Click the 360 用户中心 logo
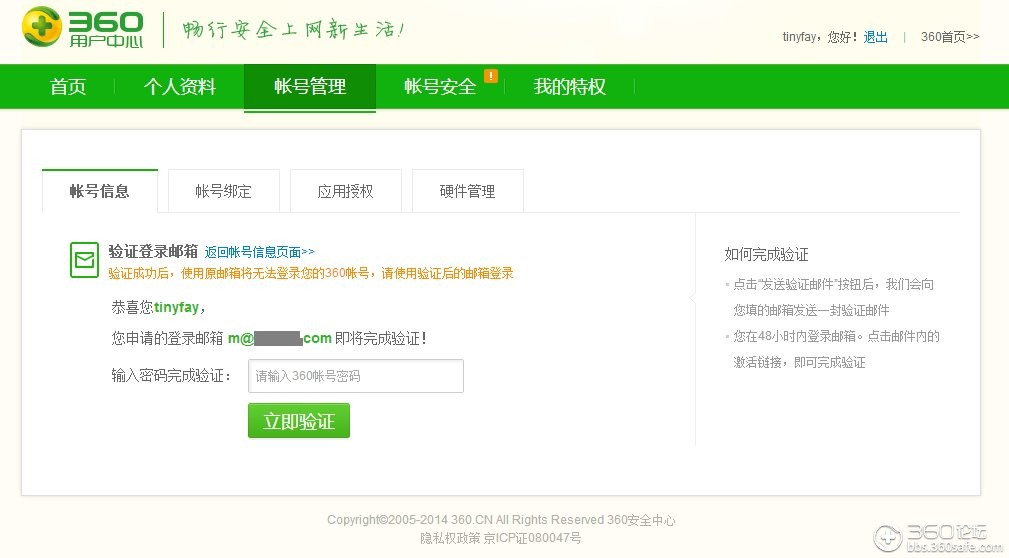 click(x=82, y=28)
